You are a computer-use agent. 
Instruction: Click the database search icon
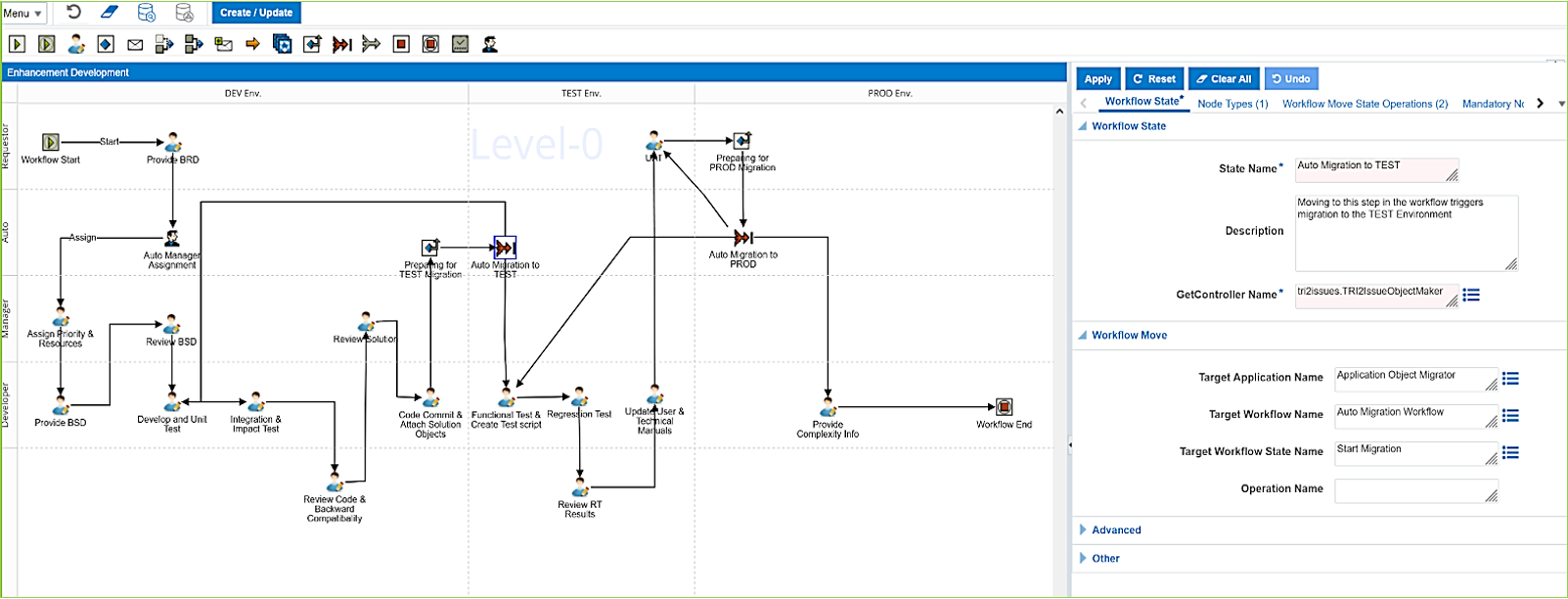(184, 13)
